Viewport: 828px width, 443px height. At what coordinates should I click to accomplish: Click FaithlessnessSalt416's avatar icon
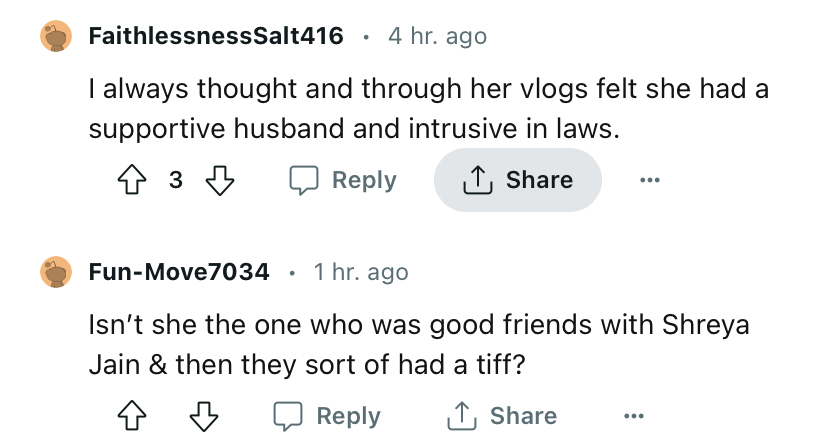pyautogui.click(x=56, y=36)
